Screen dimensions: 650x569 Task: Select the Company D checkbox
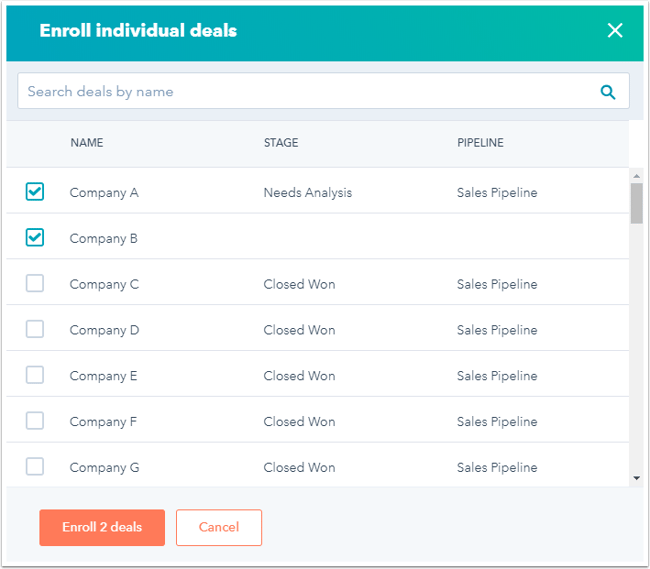[35, 329]
